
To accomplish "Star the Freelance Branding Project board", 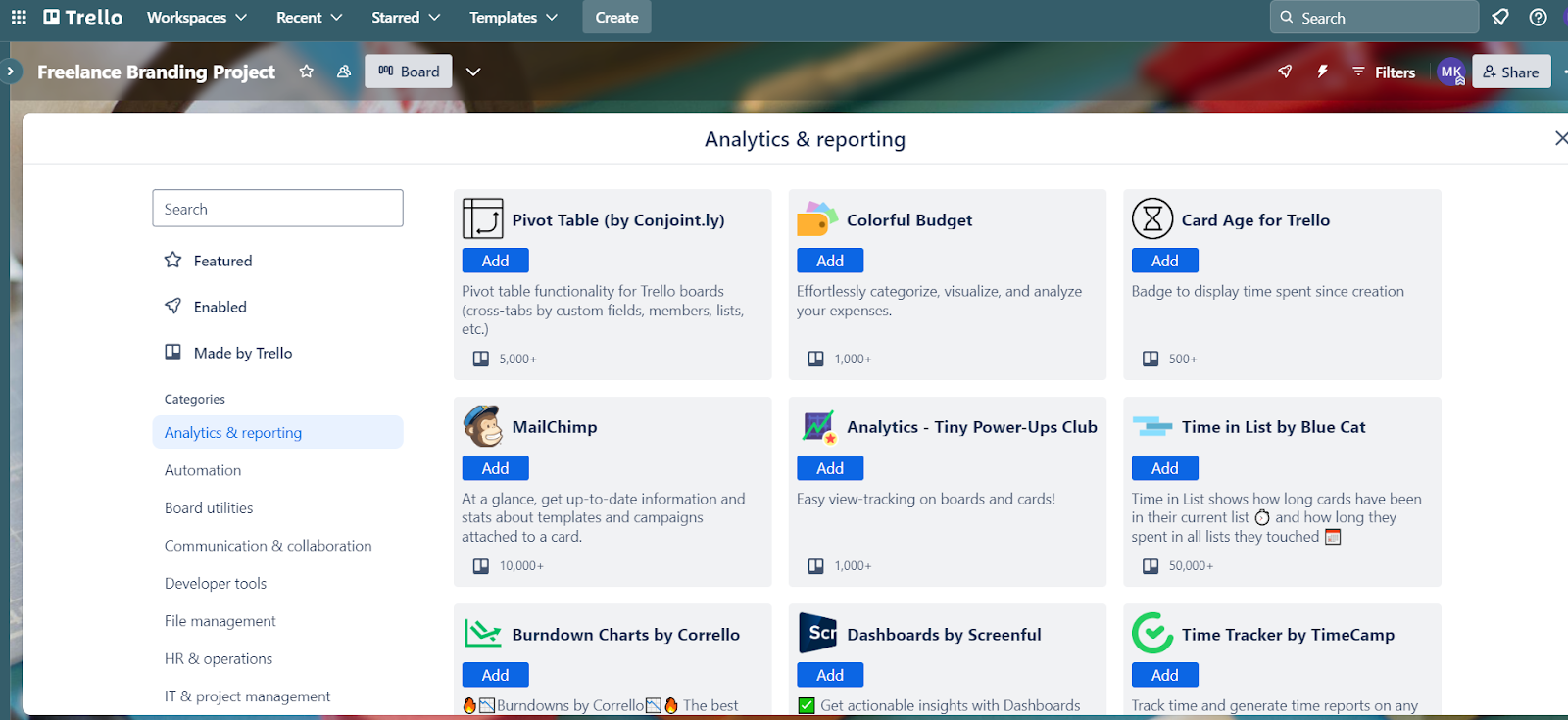I will click(306, 72).
